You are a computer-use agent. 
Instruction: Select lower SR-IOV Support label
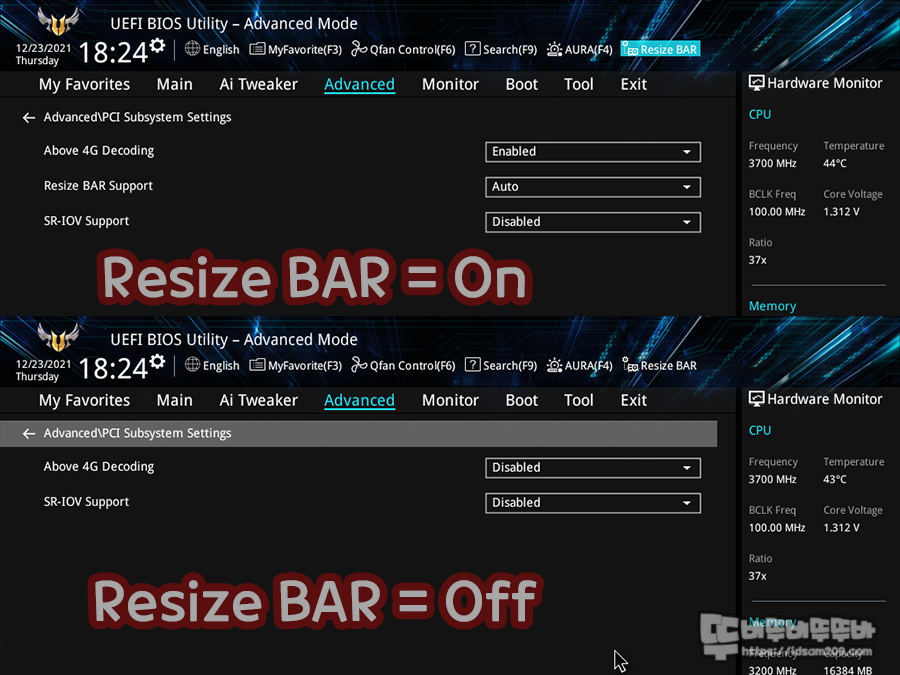click(86, 502)
